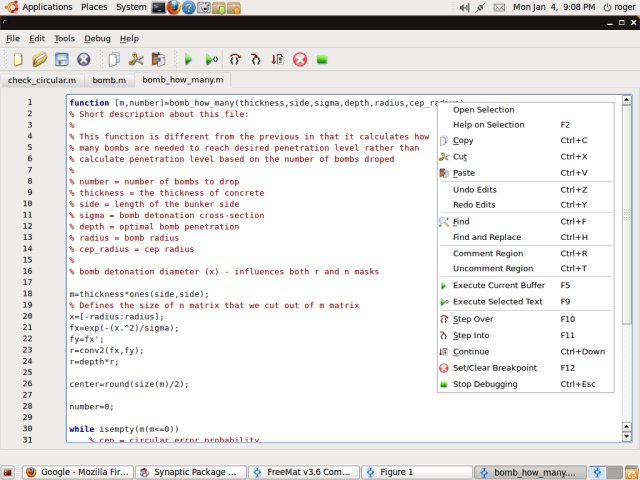This screenshot has height=480, width=640.
Task: Launch Firefox from the top panel
Action: tap(175, 7)
